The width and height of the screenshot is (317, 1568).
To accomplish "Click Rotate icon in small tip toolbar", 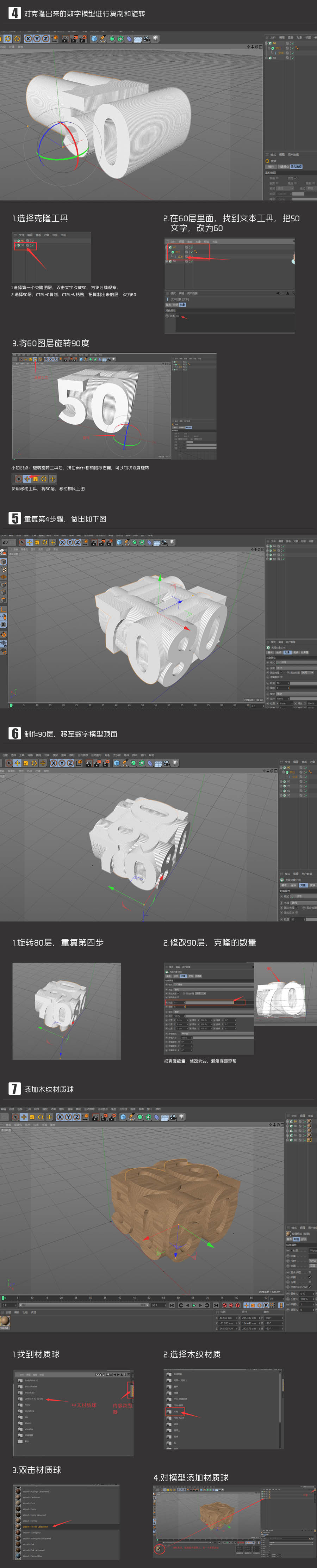I will coord(44,479).
